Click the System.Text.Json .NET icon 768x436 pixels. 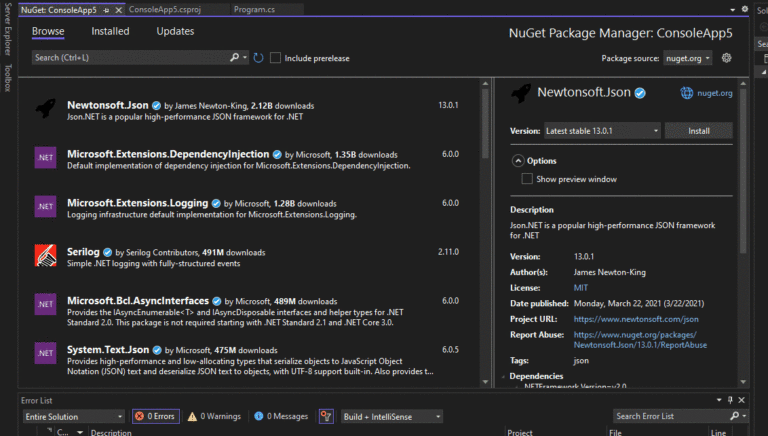[x=45, y=352]
